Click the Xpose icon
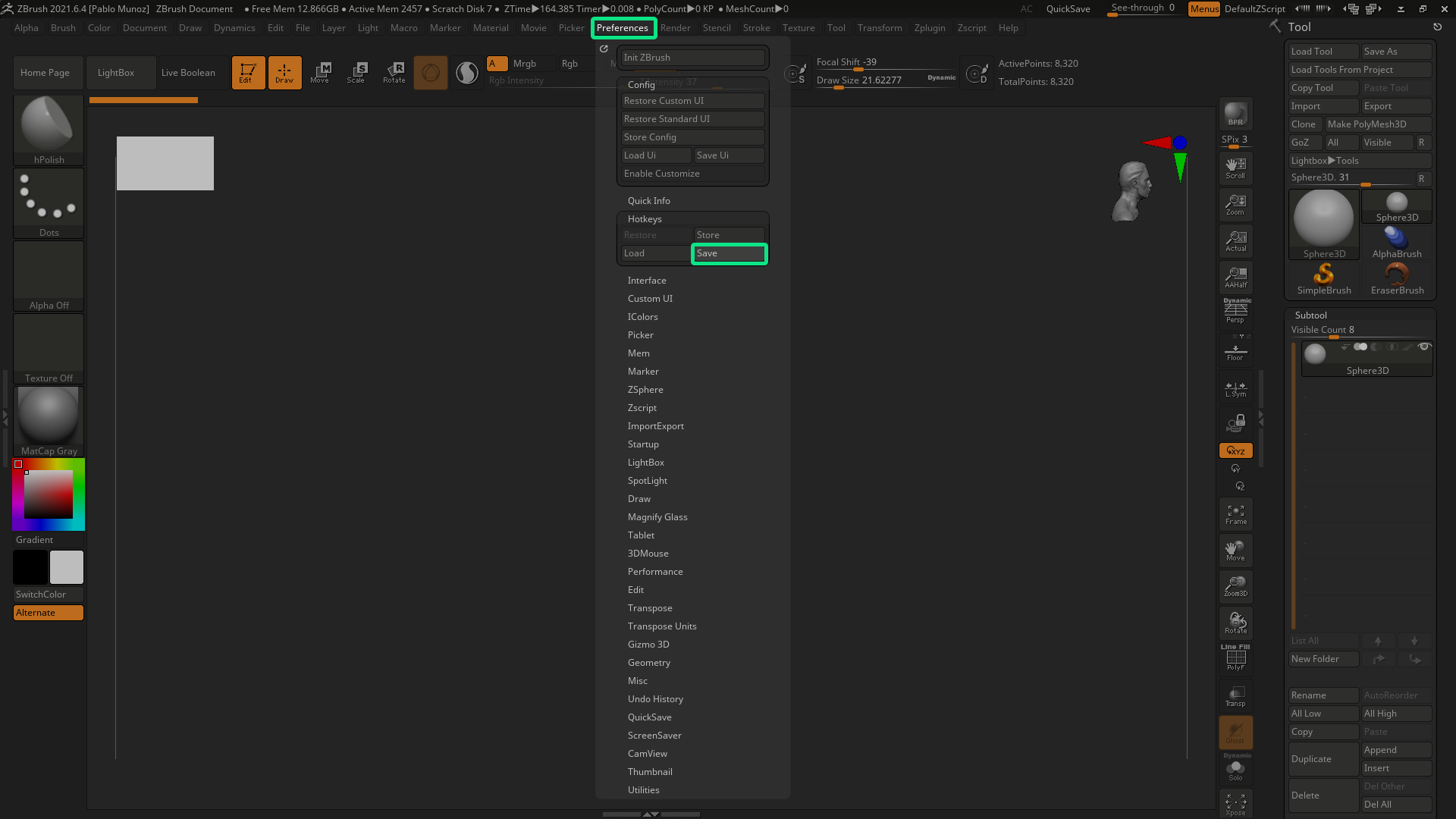The width and height of the screenshot is (1456, 819). pyautogui.click(x=1235, y=805)
